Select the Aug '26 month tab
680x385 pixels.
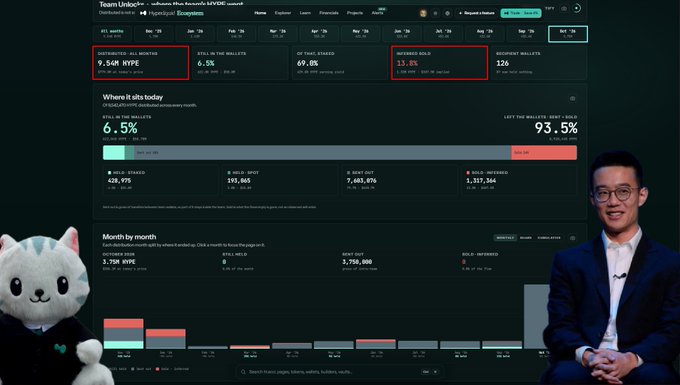click(x=485, y=34)
